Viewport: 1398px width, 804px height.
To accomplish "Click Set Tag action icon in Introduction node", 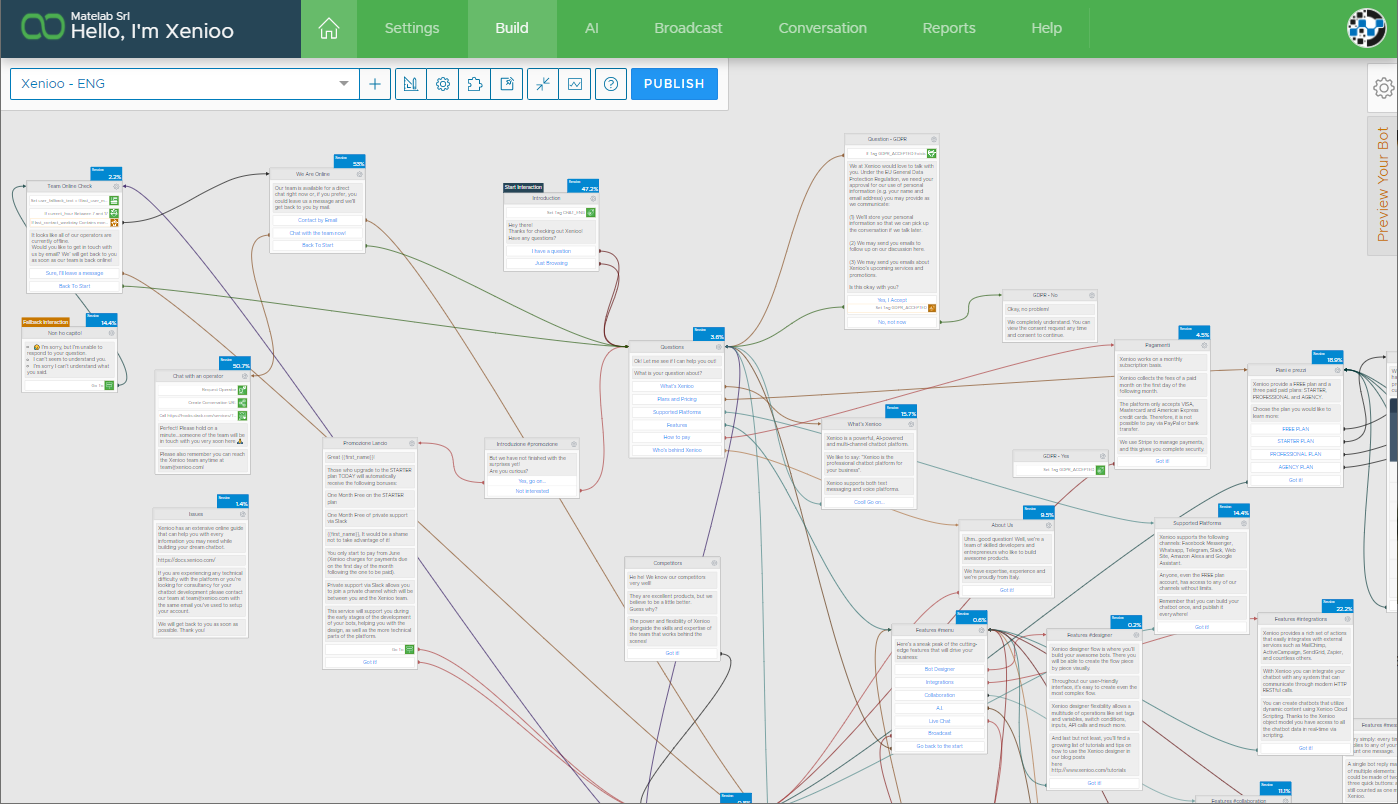I will 591,212.
